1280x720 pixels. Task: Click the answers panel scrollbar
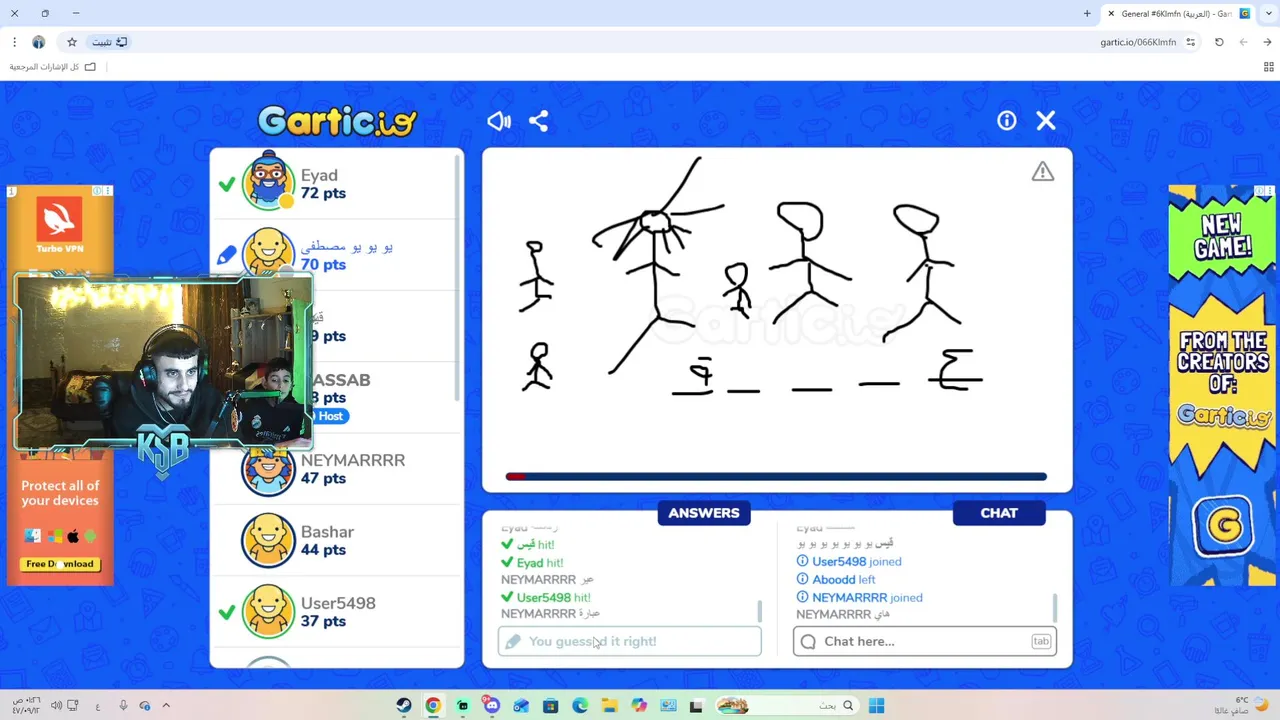coord(759,610)
